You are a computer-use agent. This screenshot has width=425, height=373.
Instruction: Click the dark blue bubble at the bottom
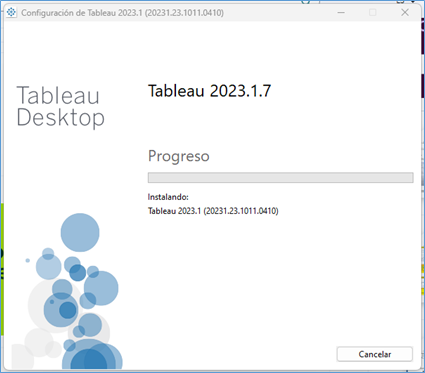click(x=89, y=359)
